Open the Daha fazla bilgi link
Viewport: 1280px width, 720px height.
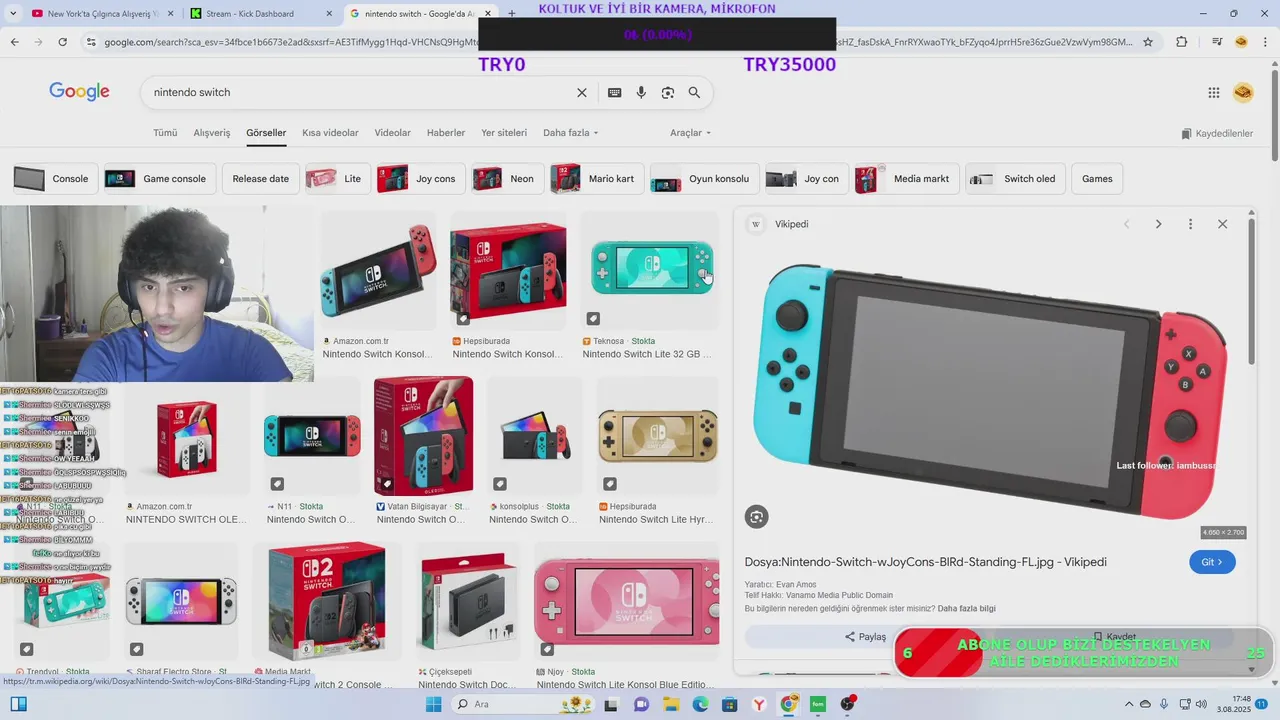coord(966,609)
